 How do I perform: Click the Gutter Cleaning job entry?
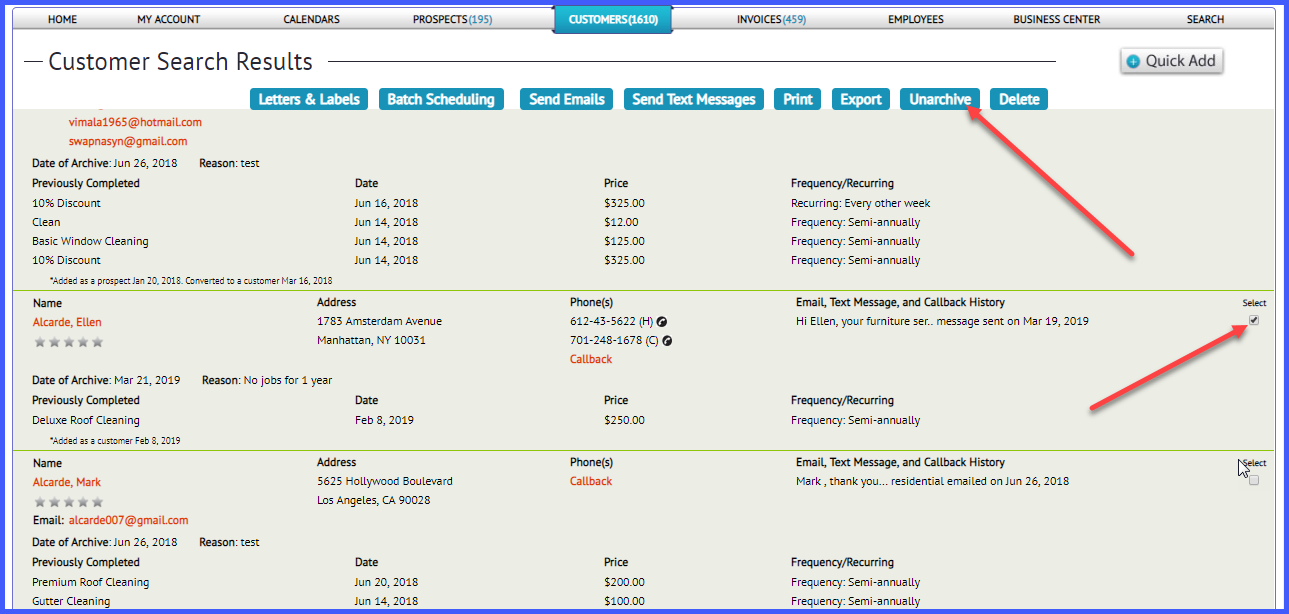click(x=72, y=601)
